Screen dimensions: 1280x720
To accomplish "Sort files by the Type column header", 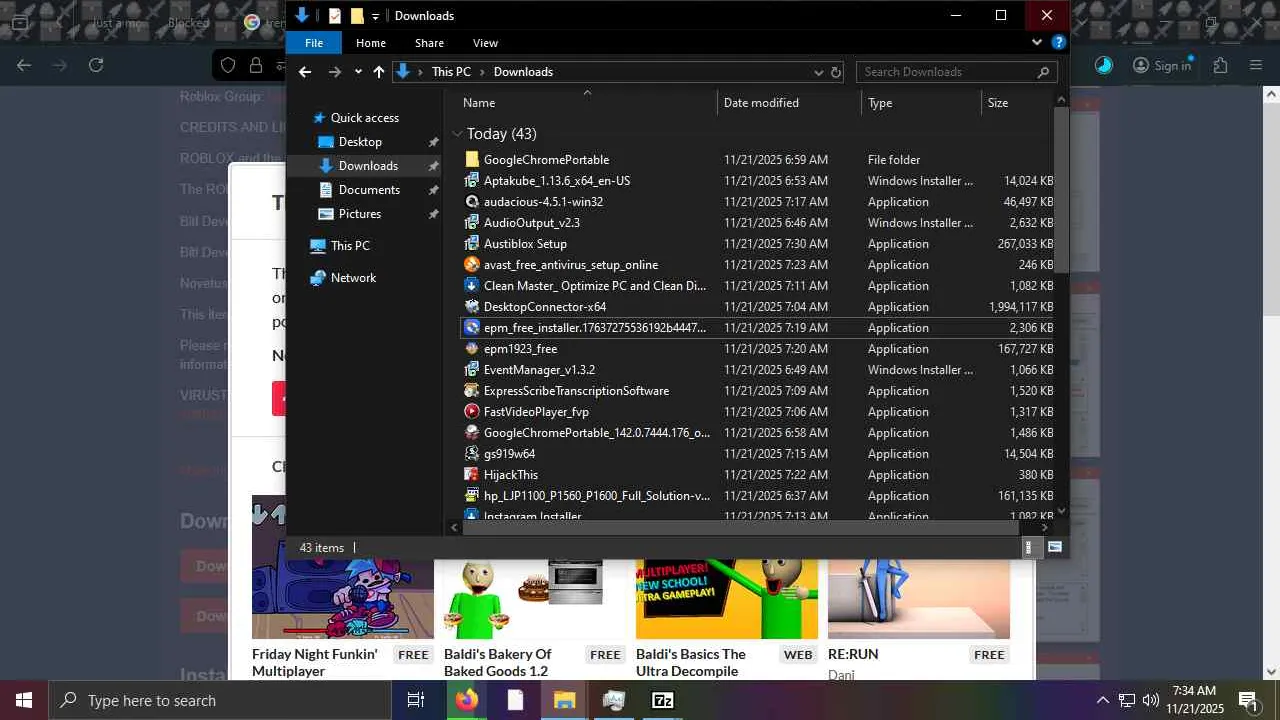I will point(880,103).
